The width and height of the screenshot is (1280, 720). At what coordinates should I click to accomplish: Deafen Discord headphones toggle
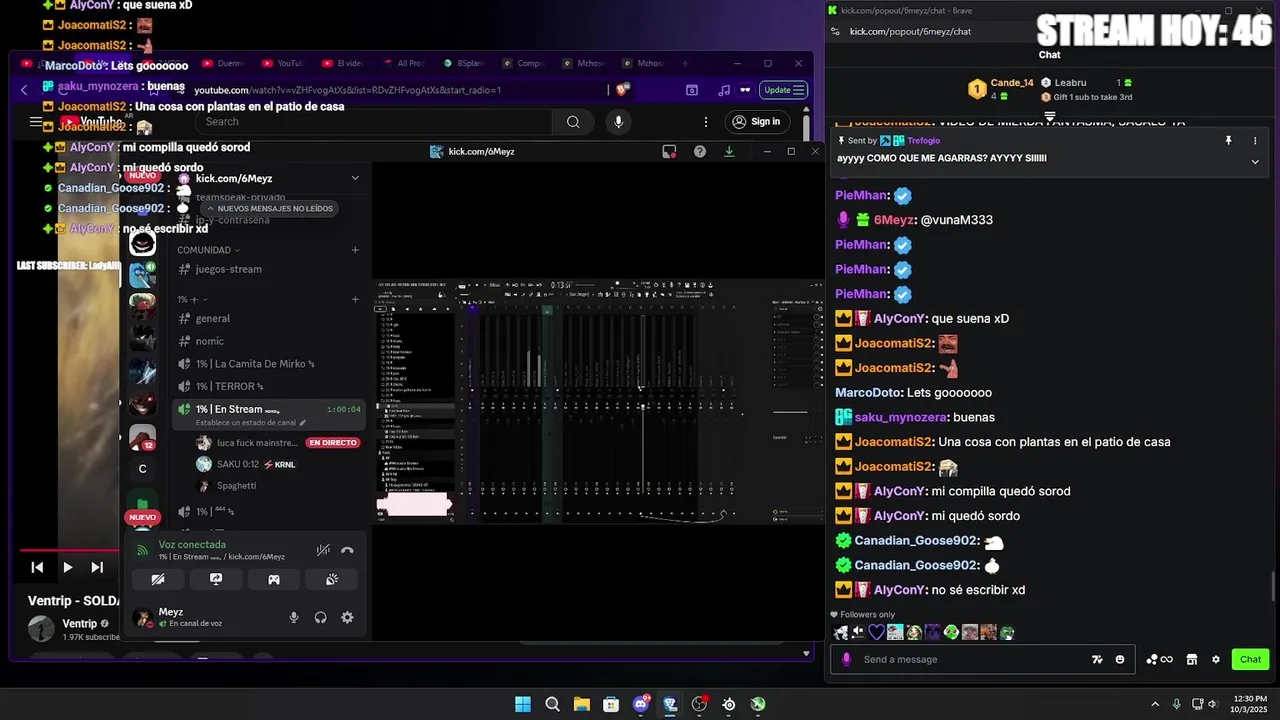pyautogui.click(x=321, y=618)
